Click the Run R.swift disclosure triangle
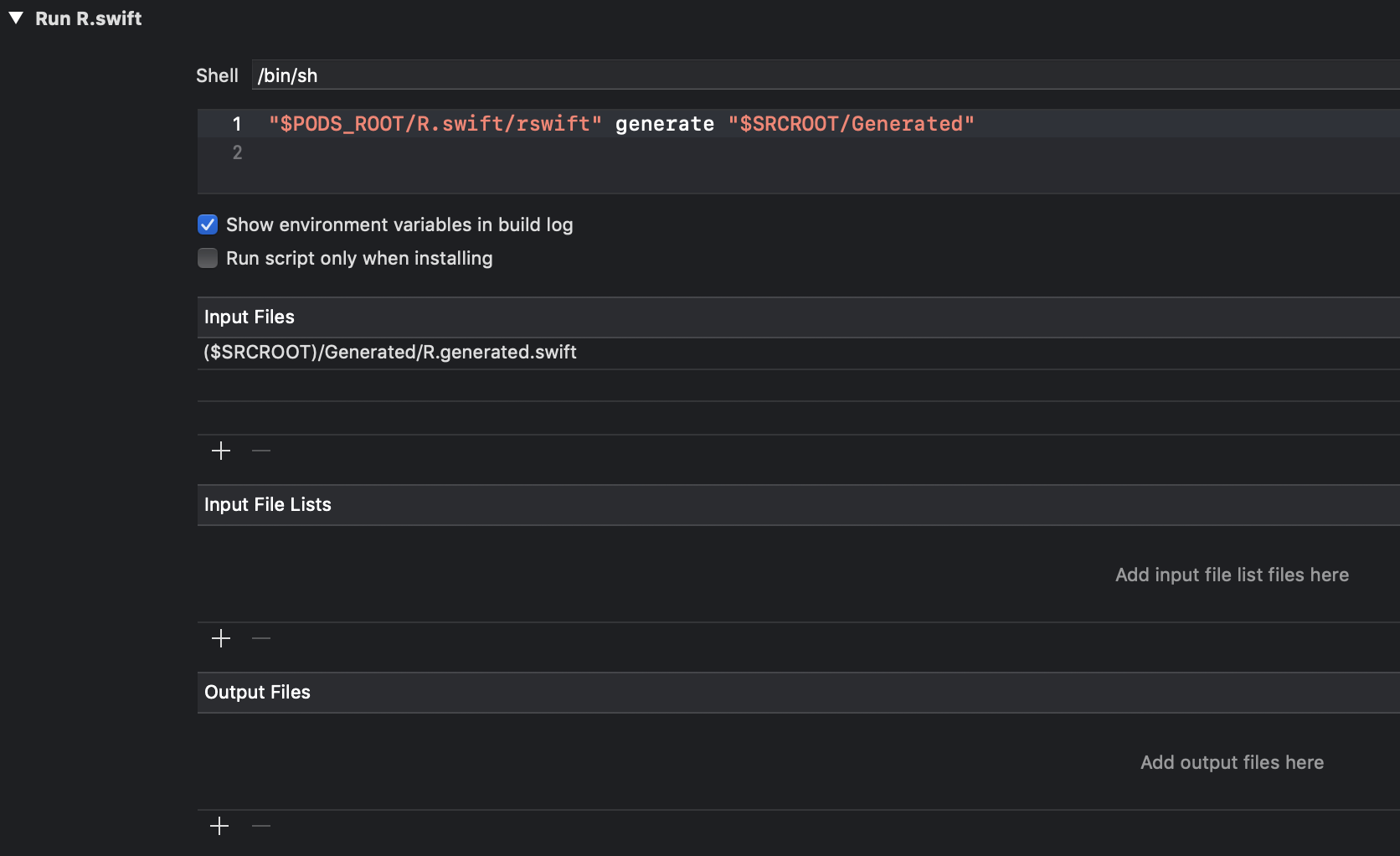Screen dimensions: 1400x856 tap(14, 18)
